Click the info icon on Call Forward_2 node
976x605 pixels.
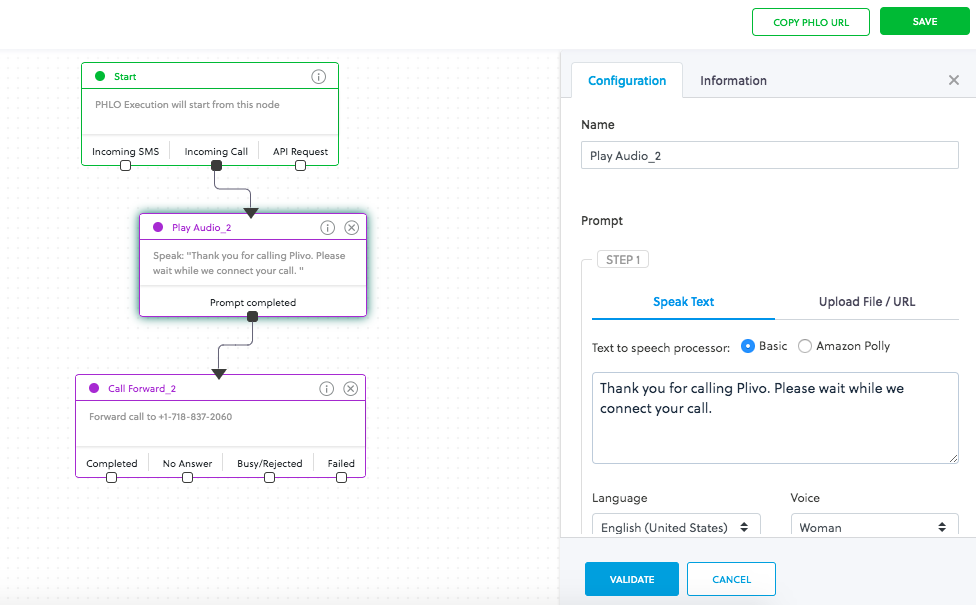(x=327, y=389)
